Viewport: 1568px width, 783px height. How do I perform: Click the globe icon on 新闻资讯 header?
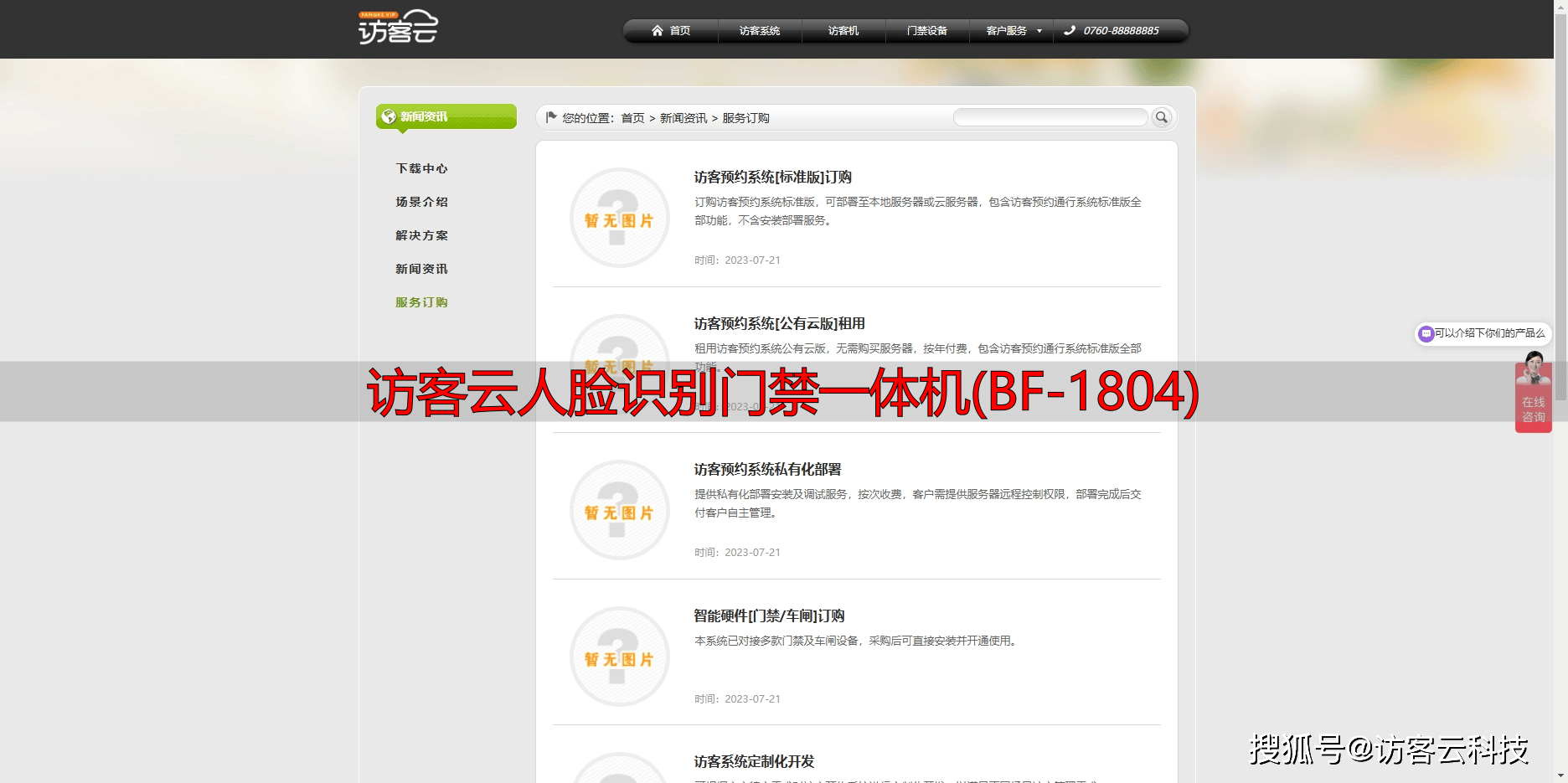(x=389, y=116)
